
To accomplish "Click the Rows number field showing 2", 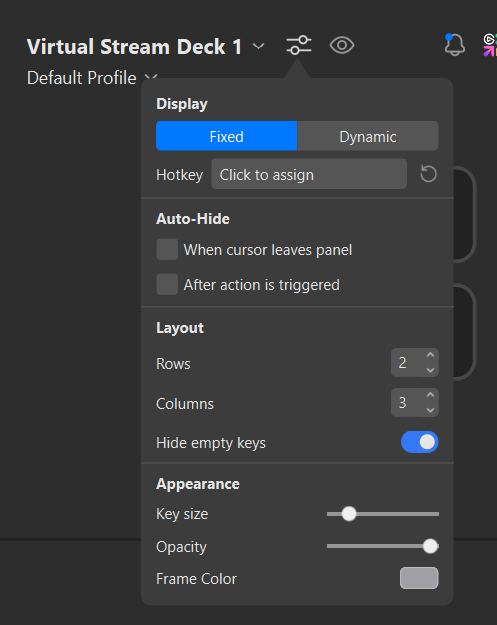I will point(414,363).
